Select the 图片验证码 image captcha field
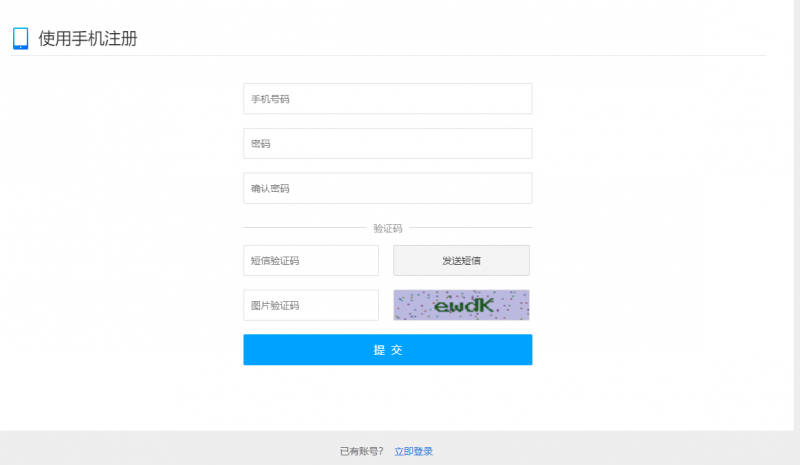The image size is (800, 465). coord(311,305)
